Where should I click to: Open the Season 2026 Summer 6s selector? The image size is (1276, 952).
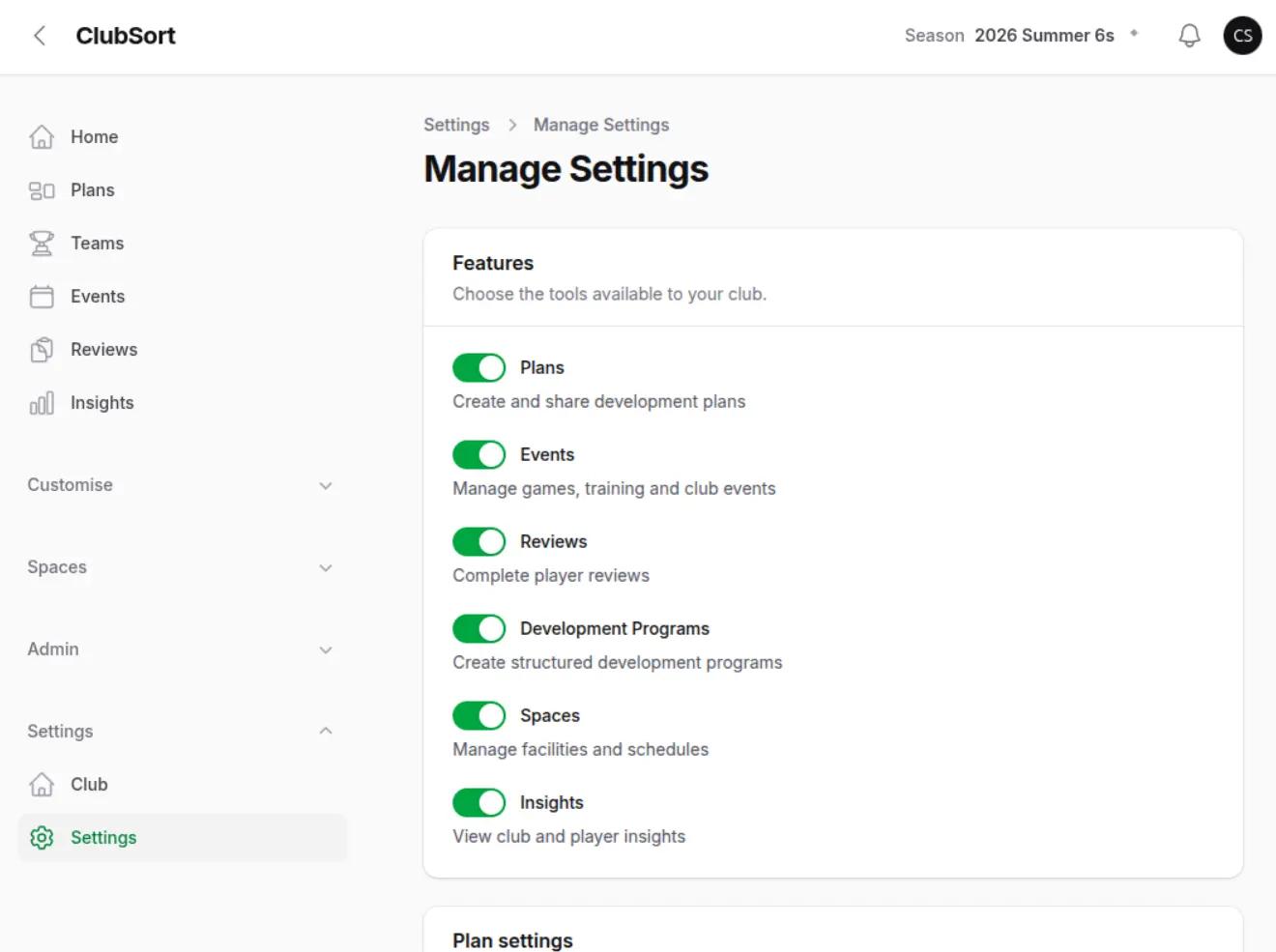tap(1022, 36)
